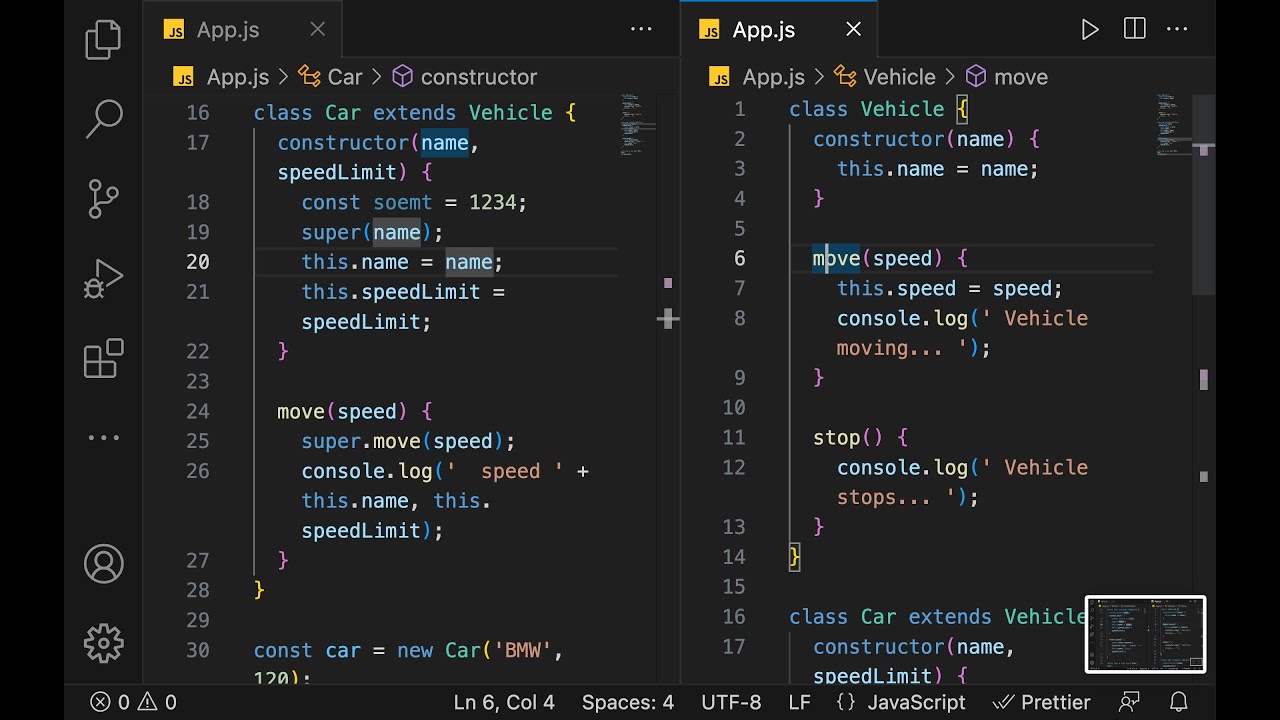The height and width of the screenshot is (720, 1280).
Task: Close the right App.js tab
Action: coord(853,30)
